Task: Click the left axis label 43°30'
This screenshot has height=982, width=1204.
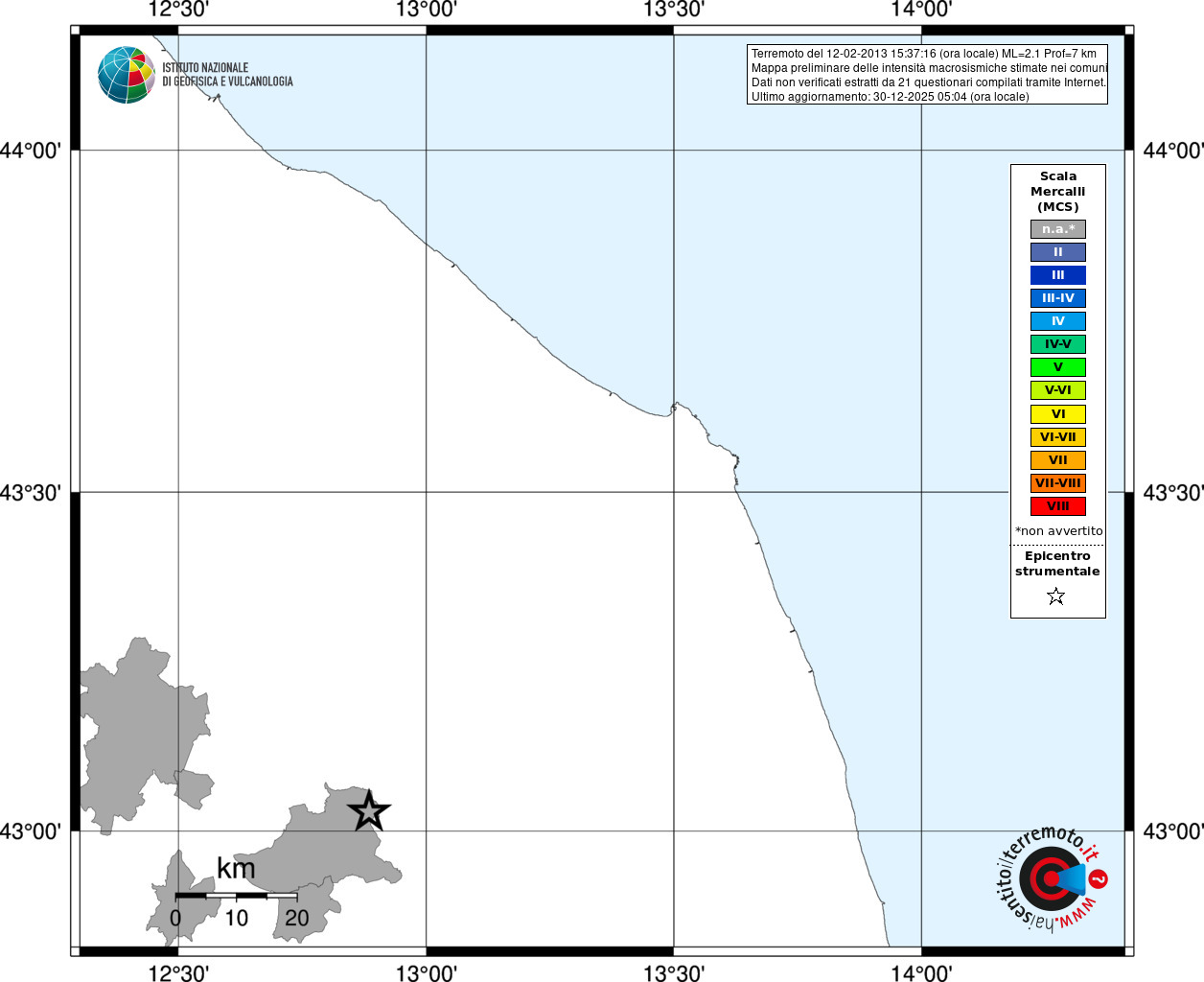Action: [x=31, y=493]
